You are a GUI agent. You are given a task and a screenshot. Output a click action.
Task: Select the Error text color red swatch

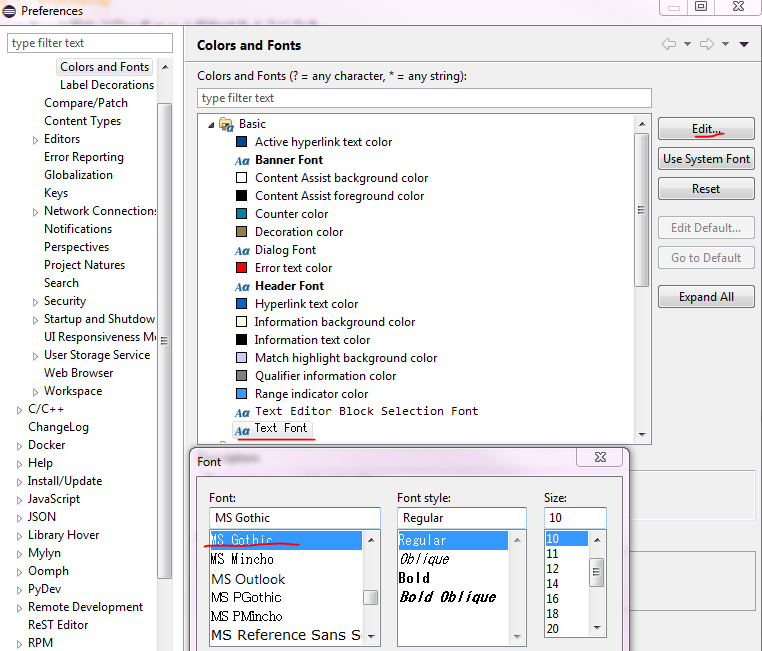click(x=241, y=268)
